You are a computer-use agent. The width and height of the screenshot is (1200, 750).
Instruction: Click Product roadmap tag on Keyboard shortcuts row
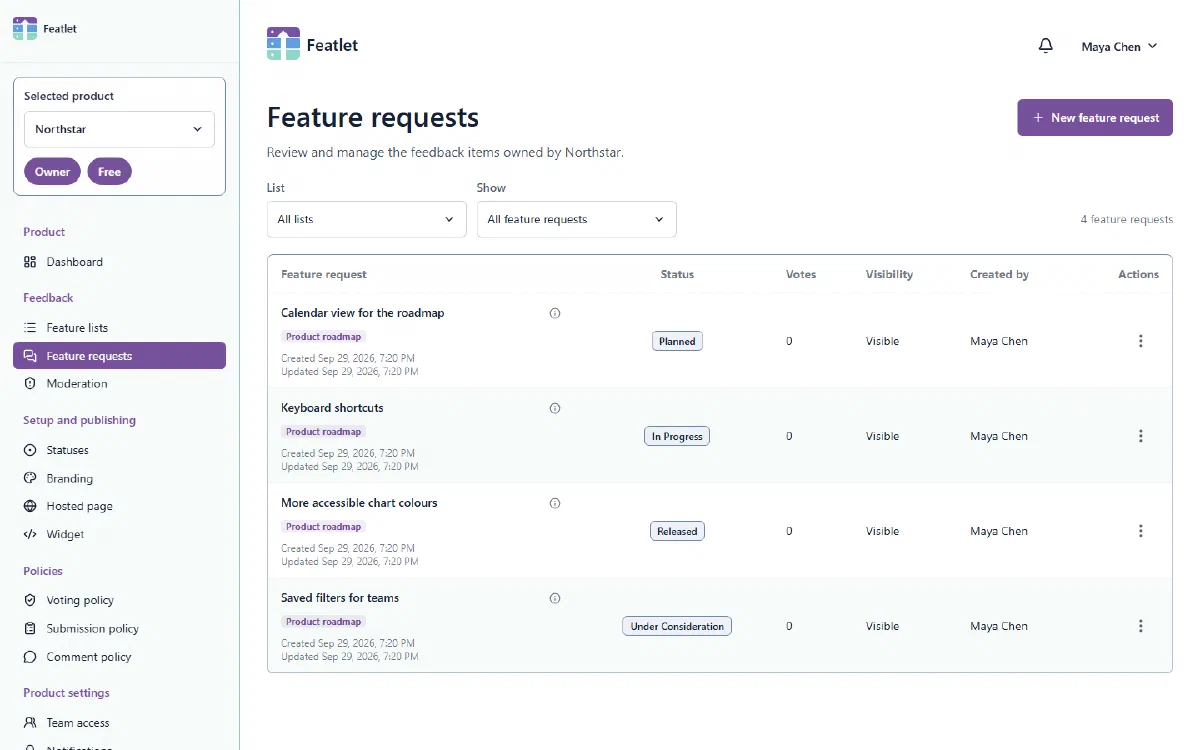[323, 432]
